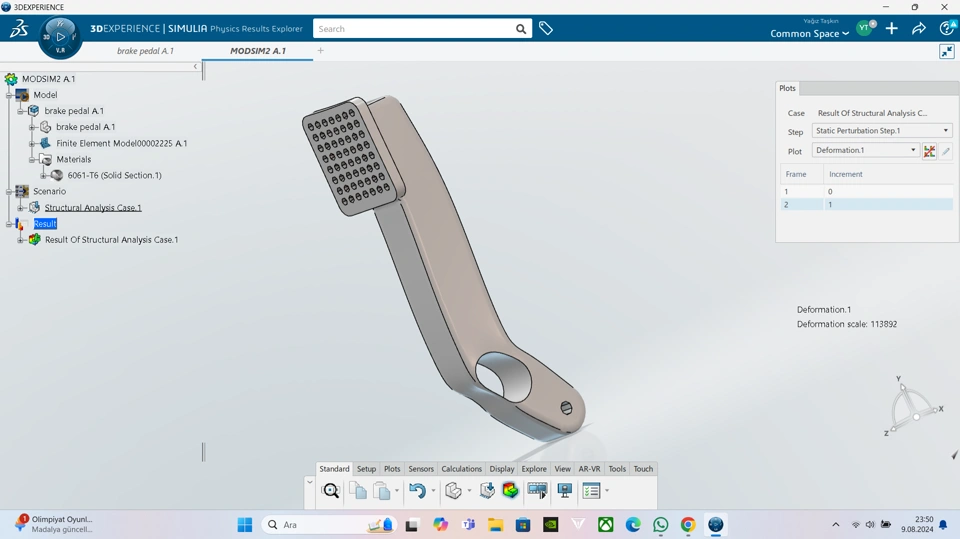
Task: Open WhatsApp from the taskbar
Action: [x=660, y=525]
